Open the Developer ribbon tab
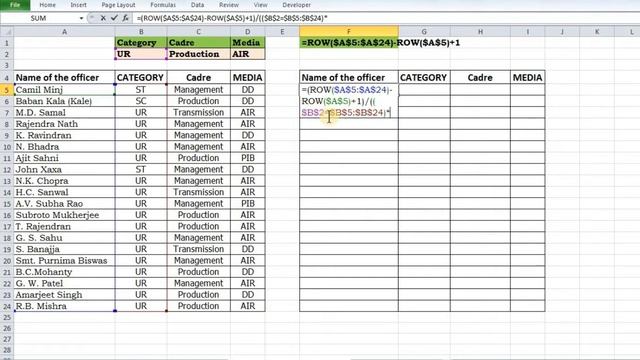This screenshot has height=360, width=640. pos(296,5)
